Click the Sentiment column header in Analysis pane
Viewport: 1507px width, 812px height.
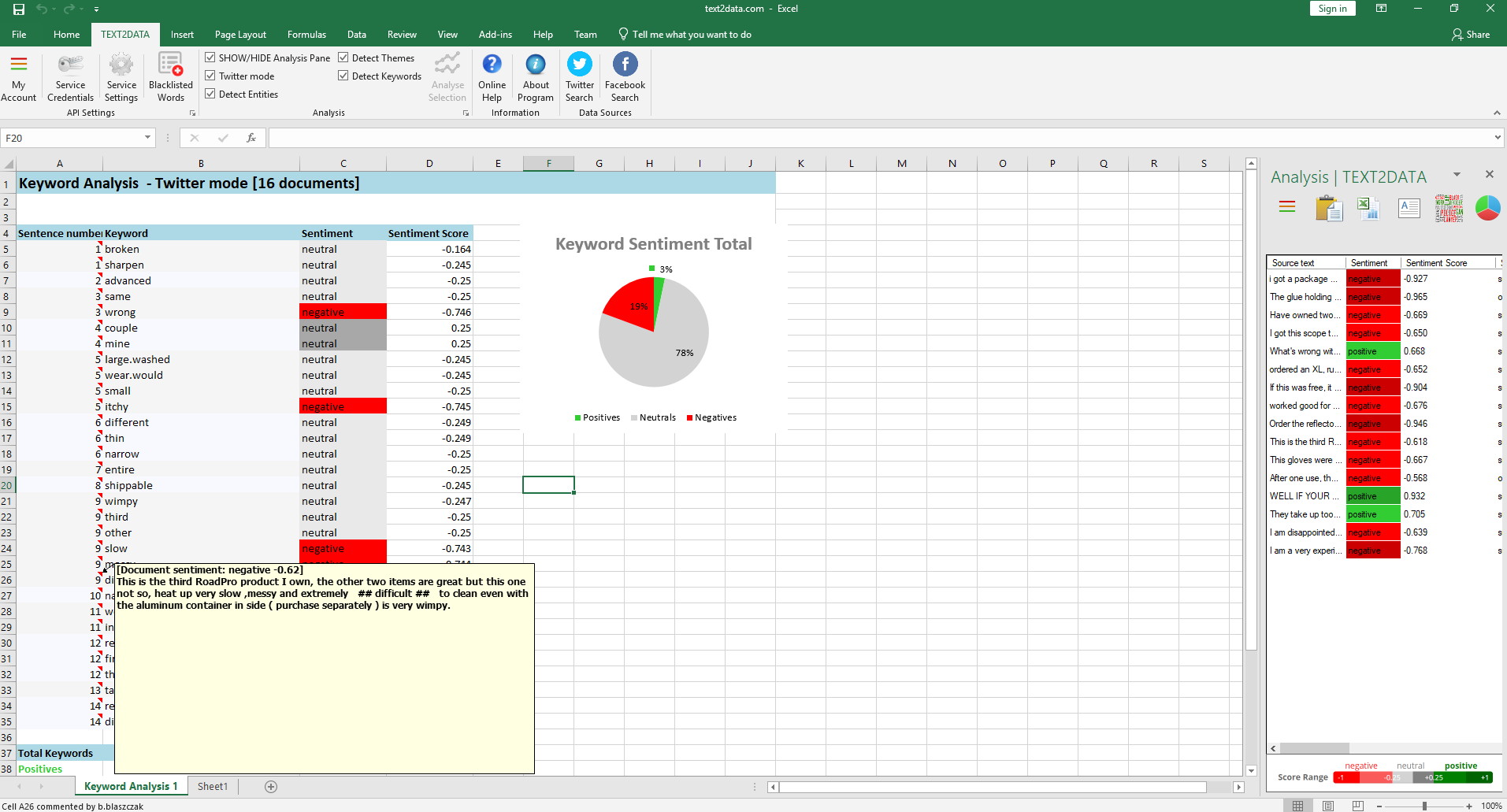click(1373, 263)
